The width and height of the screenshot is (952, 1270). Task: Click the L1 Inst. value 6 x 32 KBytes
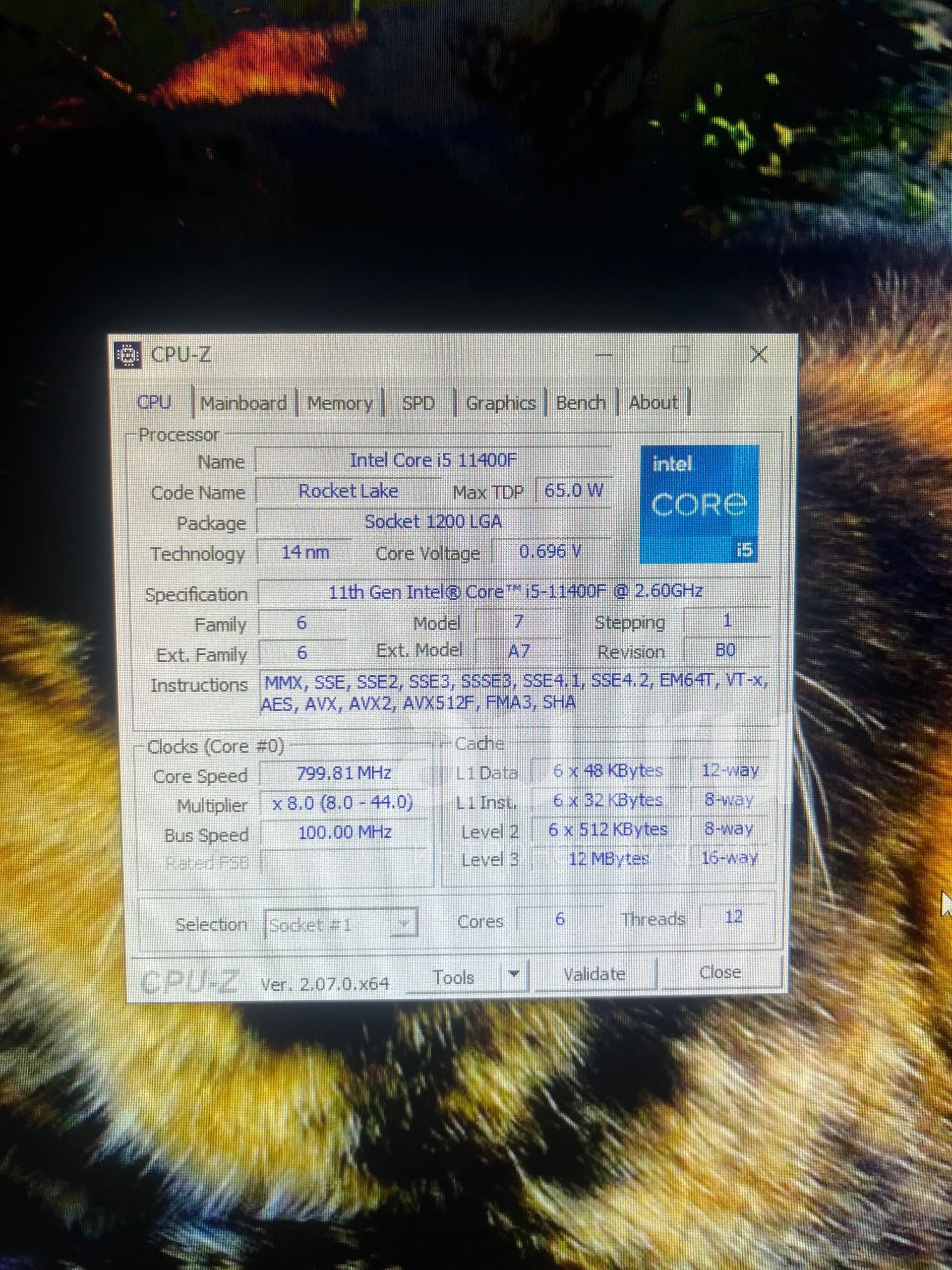[x=608, y=800]
